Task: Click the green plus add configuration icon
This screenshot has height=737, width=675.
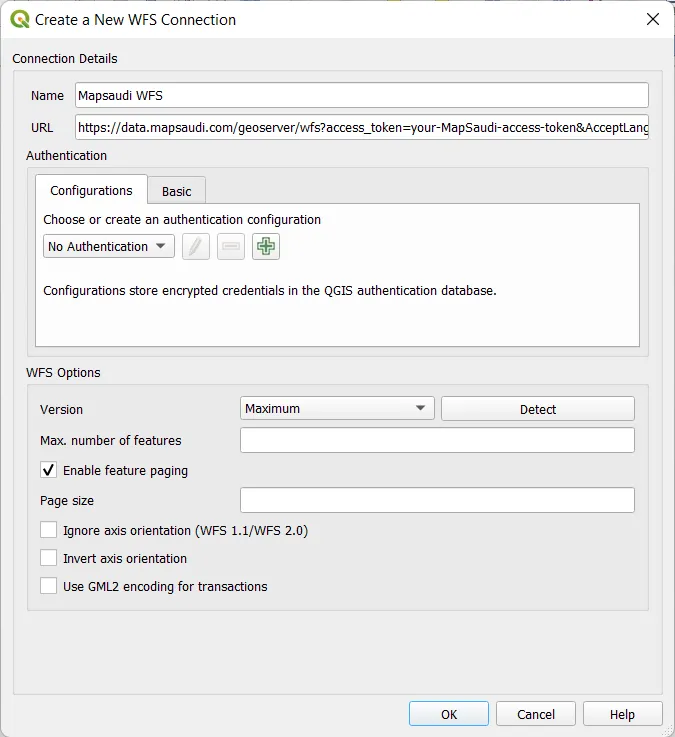Action: pyautogui.click(x=266, y=247)
